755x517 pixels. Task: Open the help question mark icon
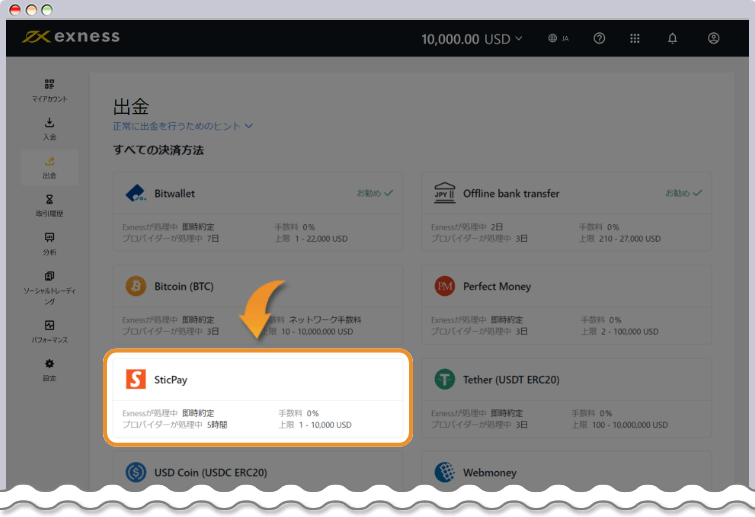point(599,38)
